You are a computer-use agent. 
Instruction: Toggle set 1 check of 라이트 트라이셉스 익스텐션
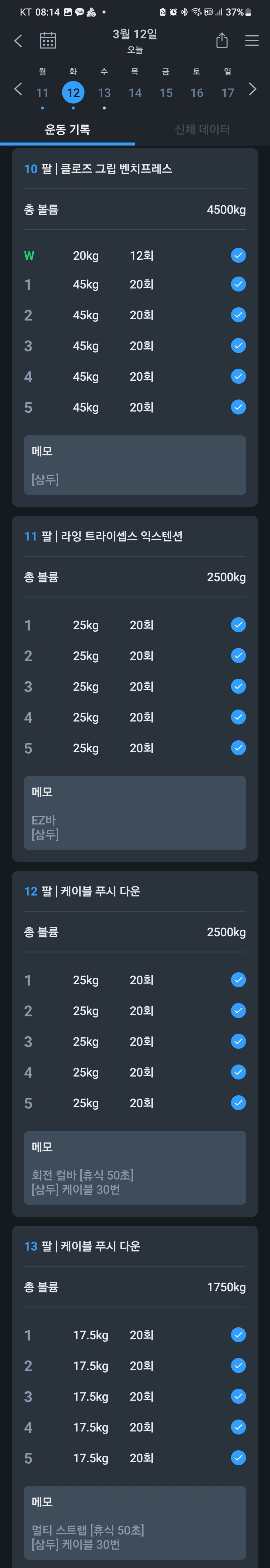(x=238, y=625)
